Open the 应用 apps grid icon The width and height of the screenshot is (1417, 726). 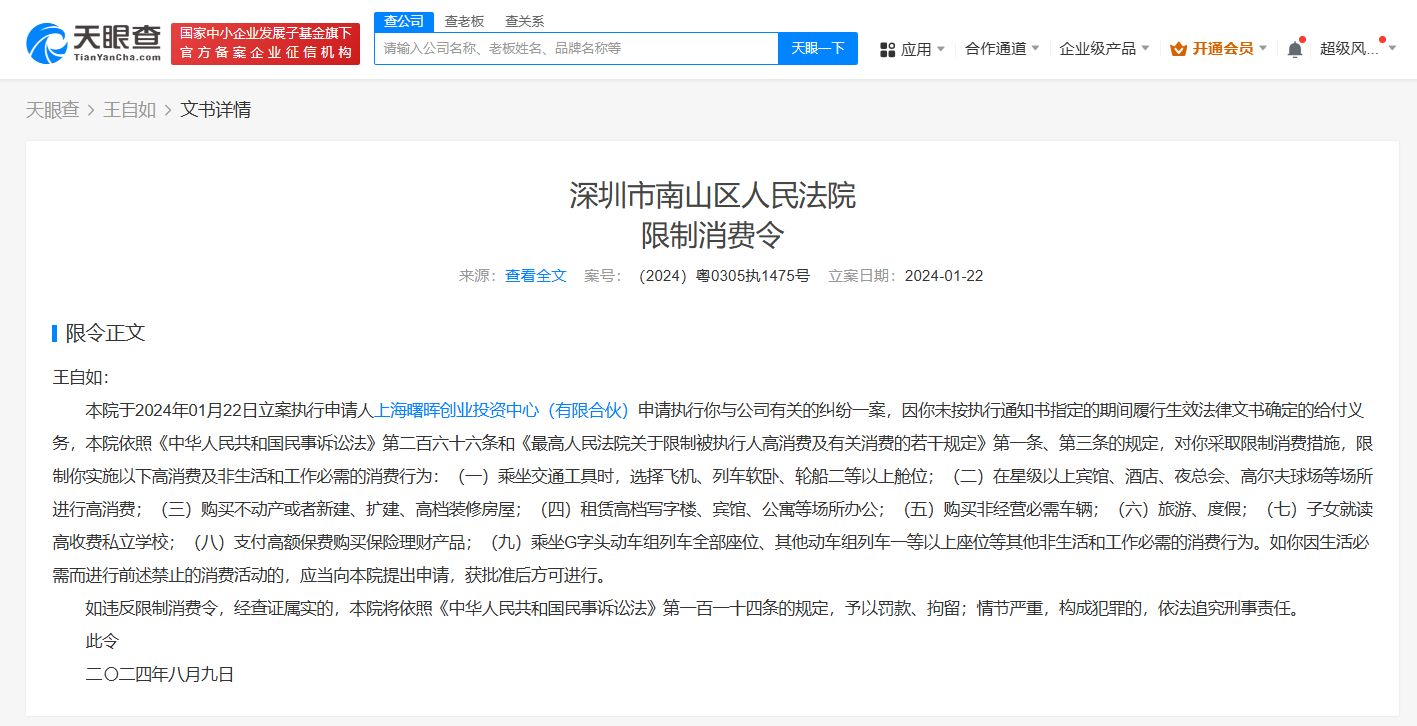pos(886,48)
